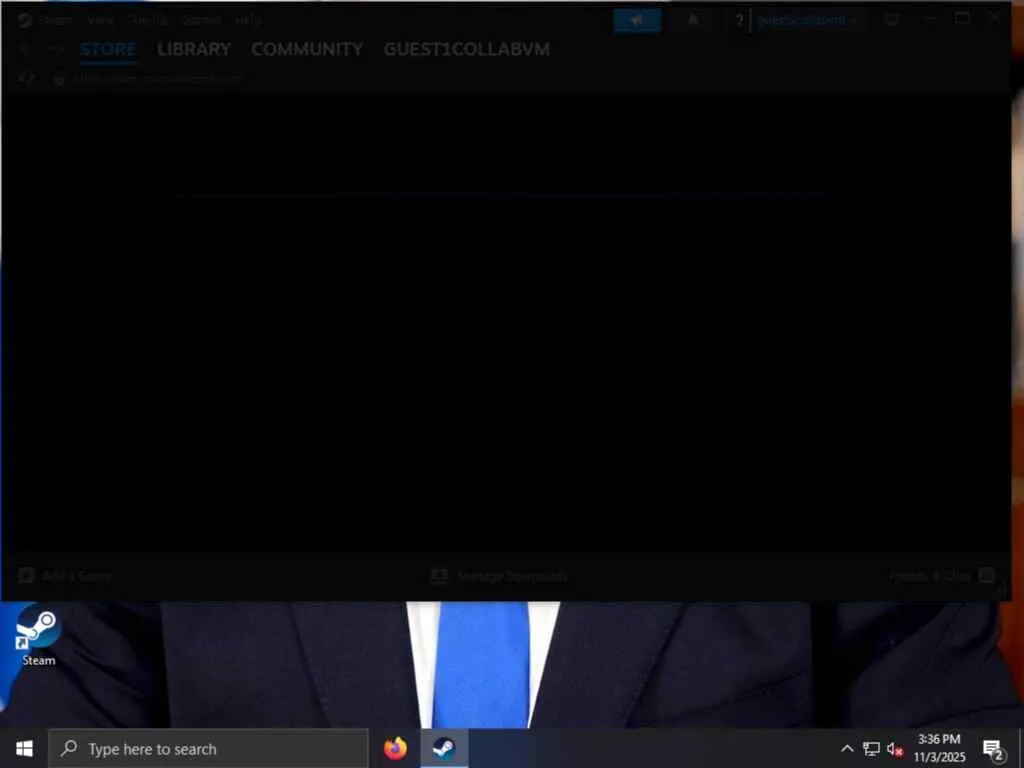1024x768 pixels.
Task: Expand the guest1collabvm account dropdown
Action: point(807,20)
